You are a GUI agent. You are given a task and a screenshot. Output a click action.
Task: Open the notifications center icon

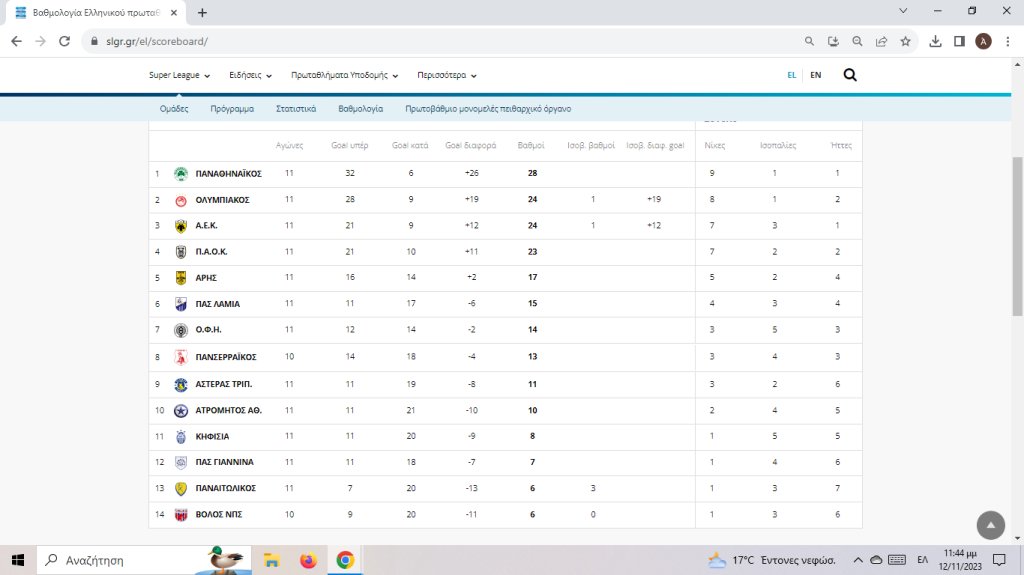pos(999,560)
